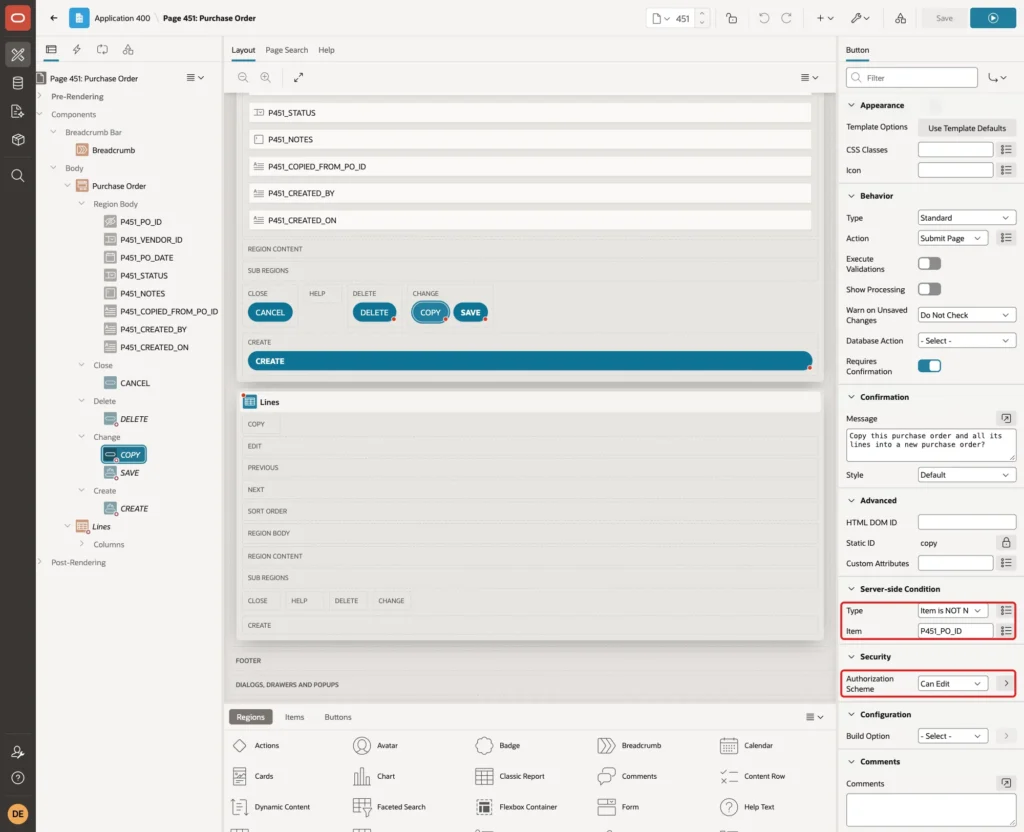
Task: Open Action dropdown showing Submit Page
Action: [952, 238]
